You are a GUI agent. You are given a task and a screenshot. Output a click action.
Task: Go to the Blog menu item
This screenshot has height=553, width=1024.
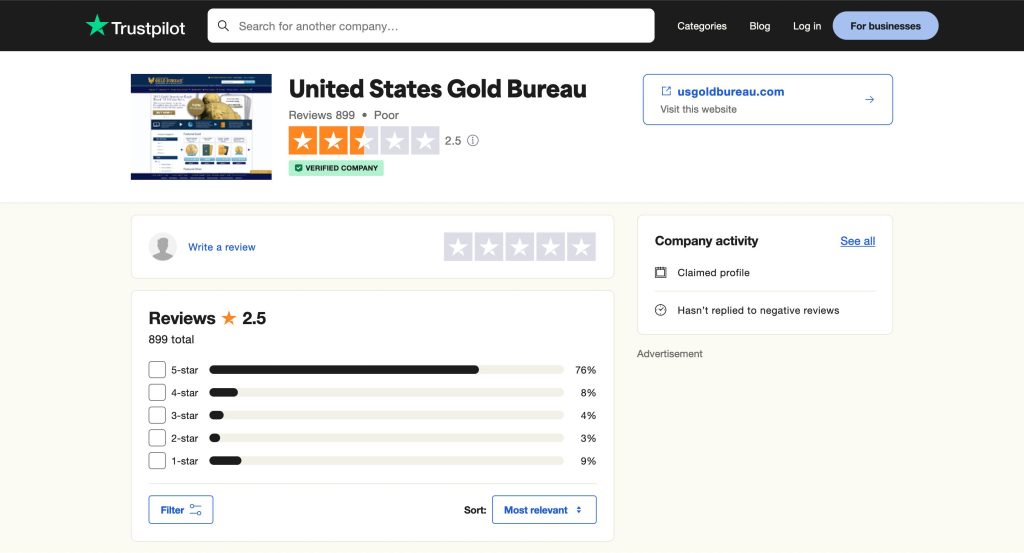[x=760, y=26]
